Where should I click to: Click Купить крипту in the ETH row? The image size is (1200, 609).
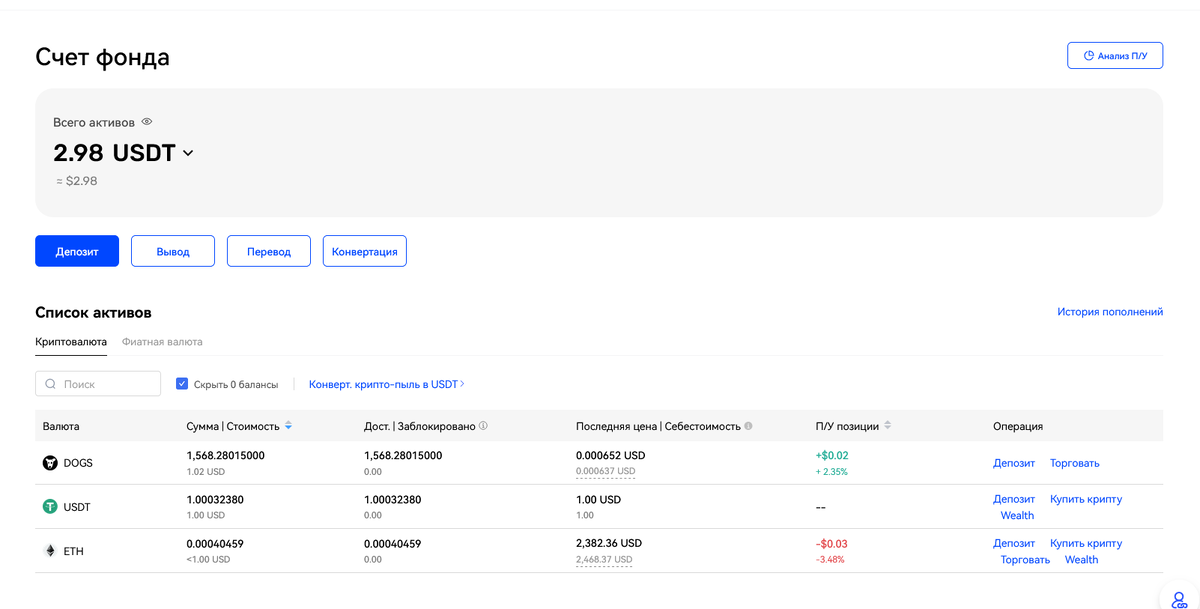tap(1086, 543)
